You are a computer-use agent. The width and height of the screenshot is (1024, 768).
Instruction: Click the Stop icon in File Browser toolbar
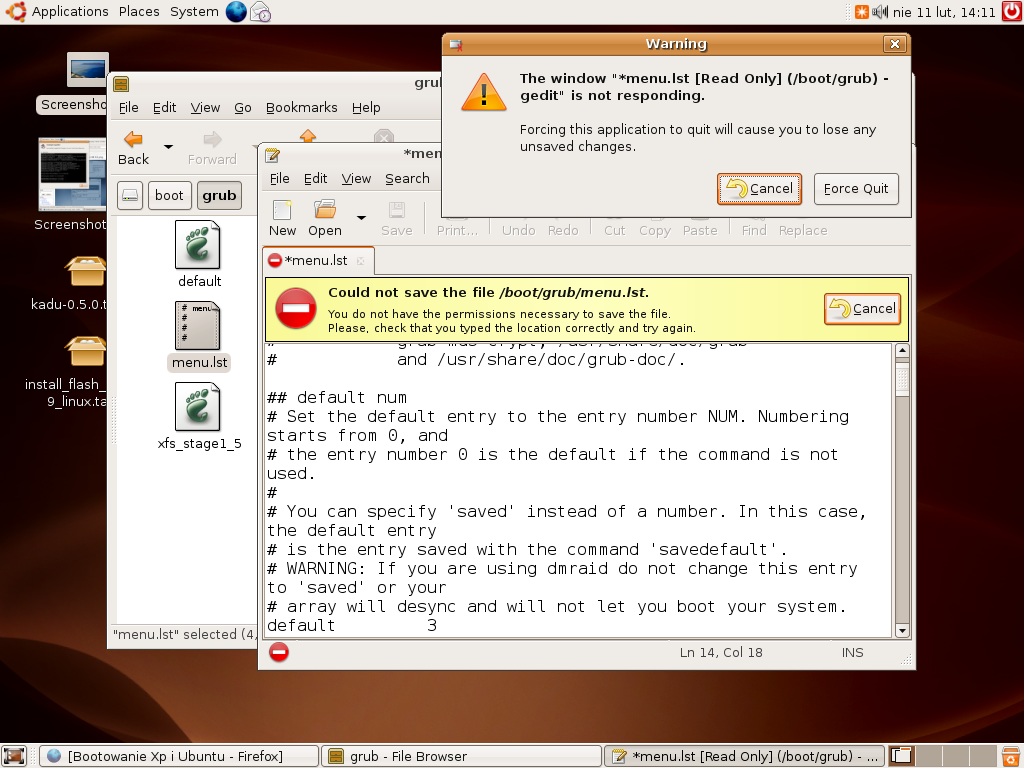coord(384,136)
